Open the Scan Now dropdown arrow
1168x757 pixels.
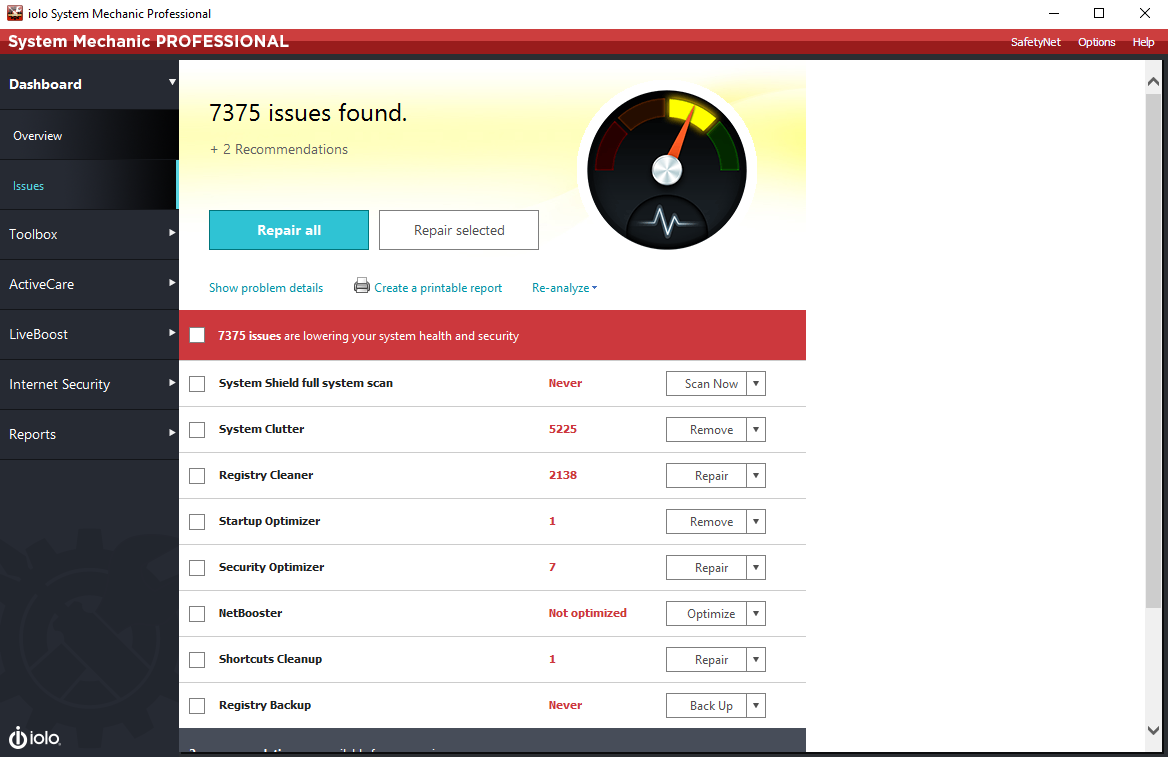click(756, 384)
